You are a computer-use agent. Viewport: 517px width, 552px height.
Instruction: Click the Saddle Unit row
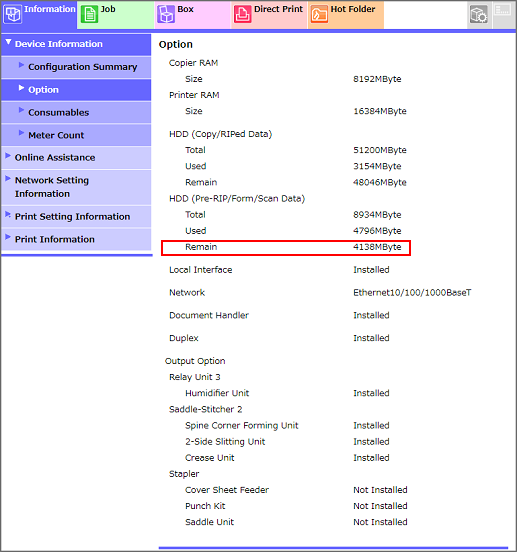click(296, 522)
